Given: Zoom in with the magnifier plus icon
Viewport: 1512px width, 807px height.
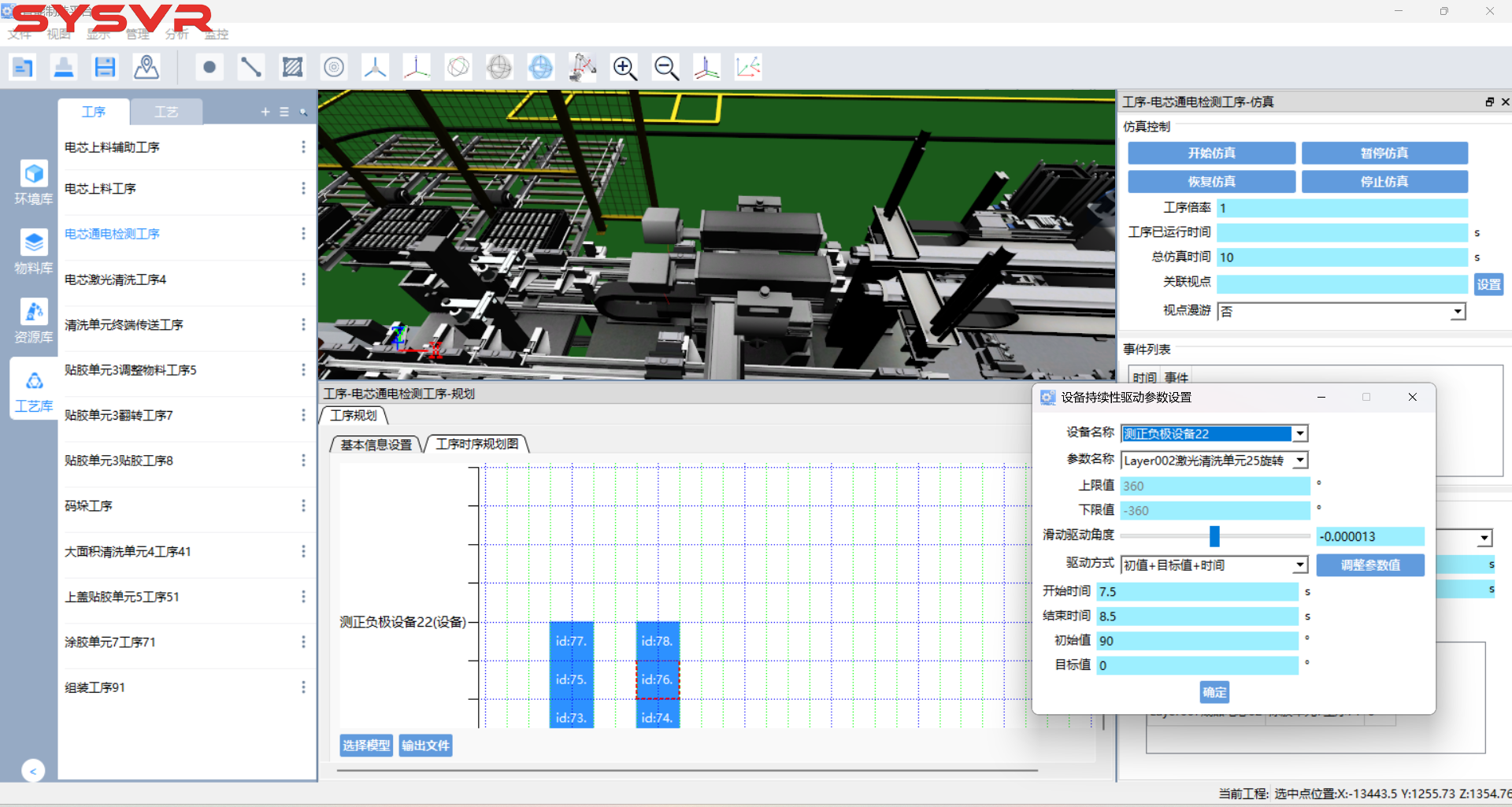Looking at the screenshot, I should click(x=624, y=68).
